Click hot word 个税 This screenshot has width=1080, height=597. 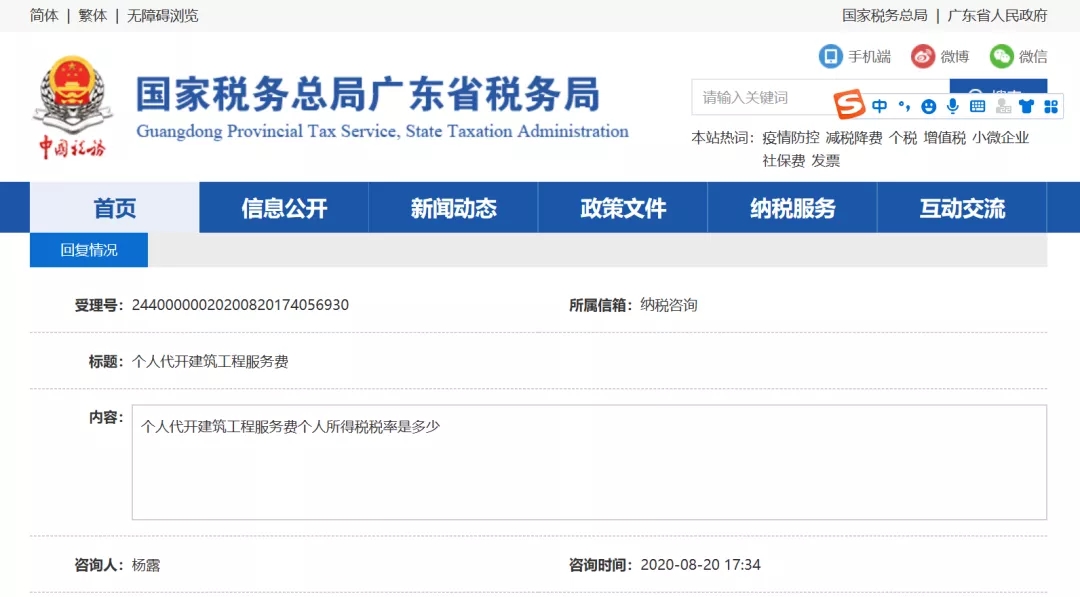coord(902,138)
